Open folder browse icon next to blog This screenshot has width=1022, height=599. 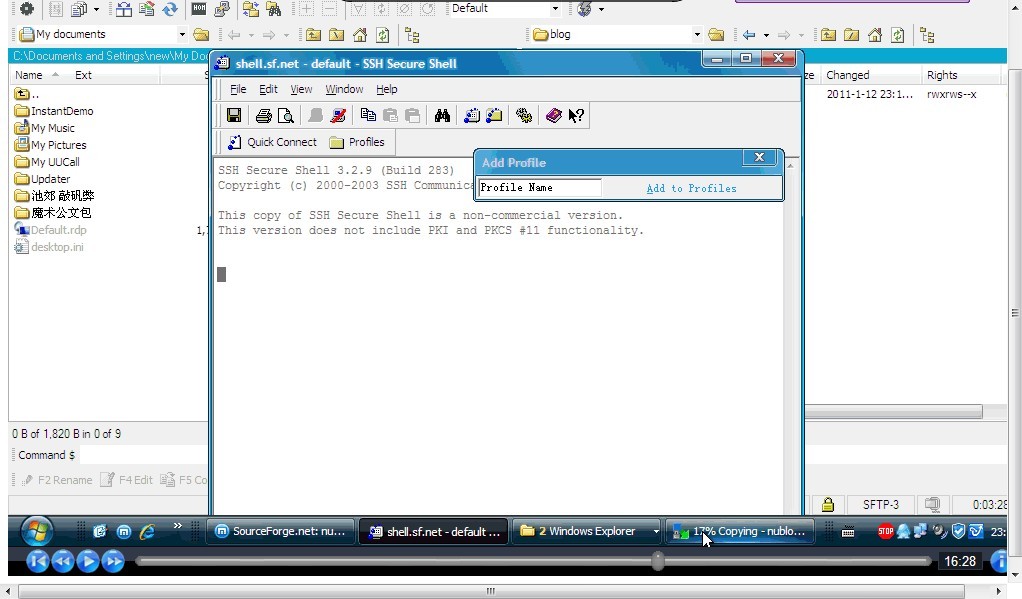[716, 35]
